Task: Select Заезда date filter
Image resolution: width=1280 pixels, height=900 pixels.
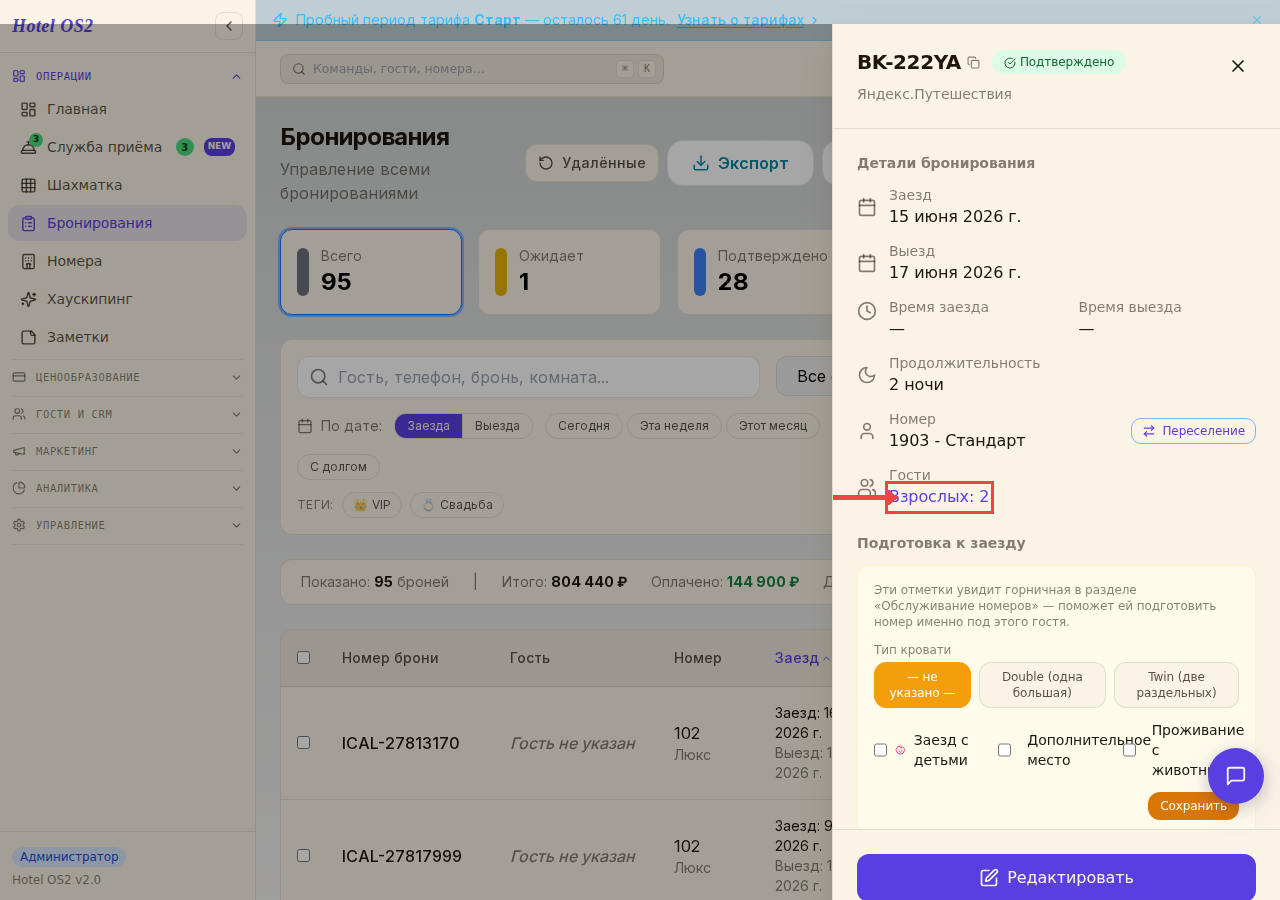Action: (x=428, y=426)
